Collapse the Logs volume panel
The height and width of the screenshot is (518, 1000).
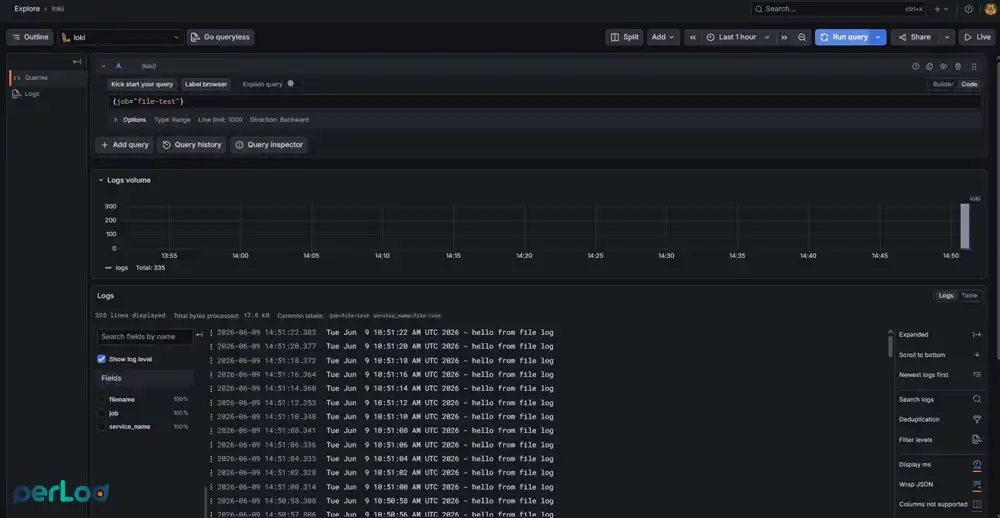coord(101,181)
